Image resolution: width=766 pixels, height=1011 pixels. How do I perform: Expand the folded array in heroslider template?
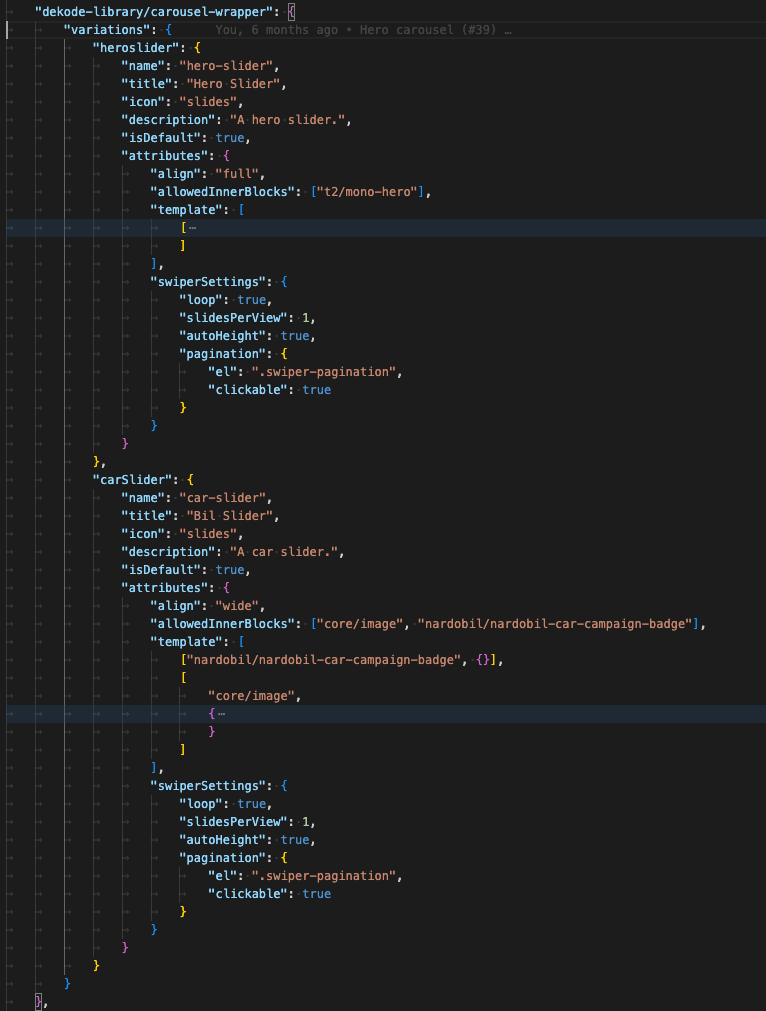[190, 228]
